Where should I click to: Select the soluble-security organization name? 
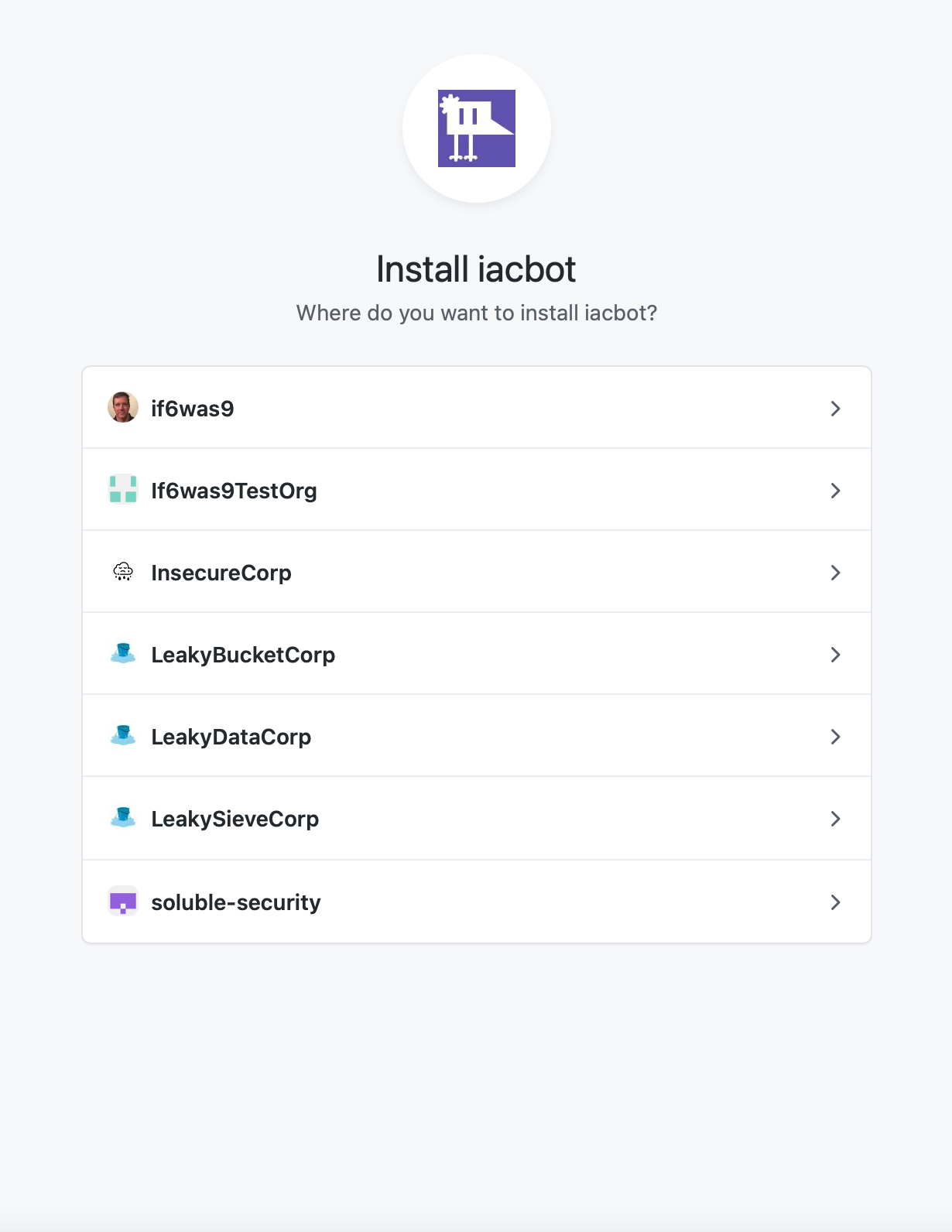tap(235, 902)
